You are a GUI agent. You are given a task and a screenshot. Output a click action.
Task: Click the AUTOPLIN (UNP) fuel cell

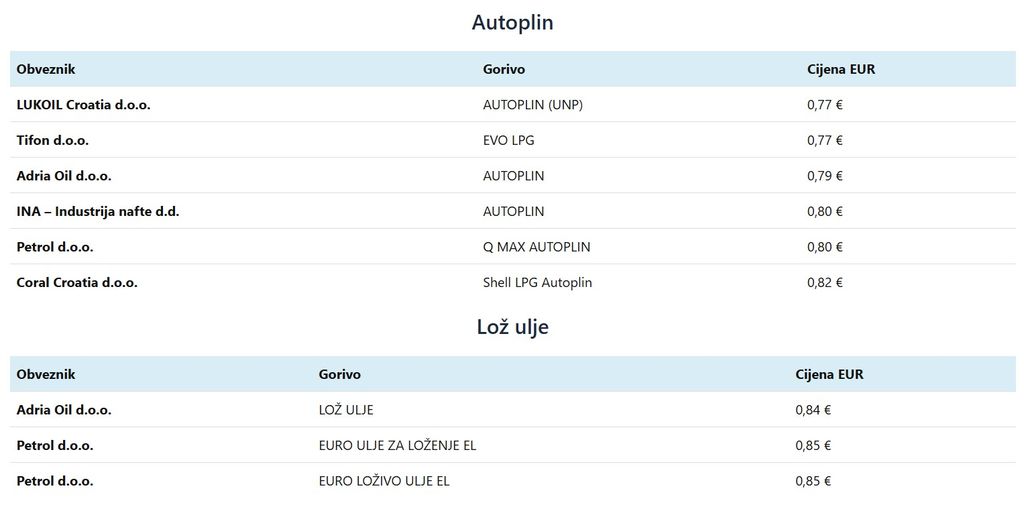(x=533, y=104)
